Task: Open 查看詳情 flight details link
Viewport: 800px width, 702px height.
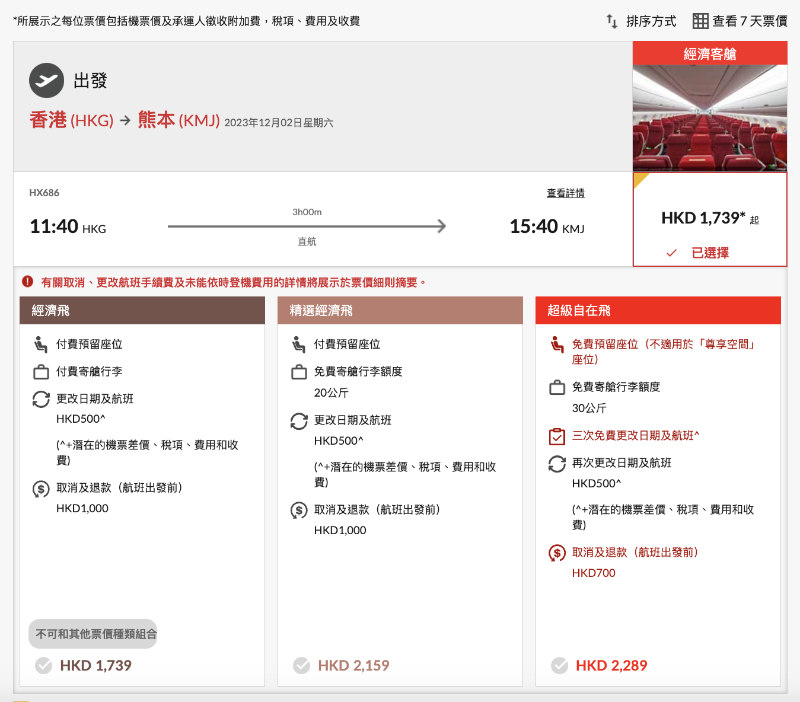Action: [565, 193]
